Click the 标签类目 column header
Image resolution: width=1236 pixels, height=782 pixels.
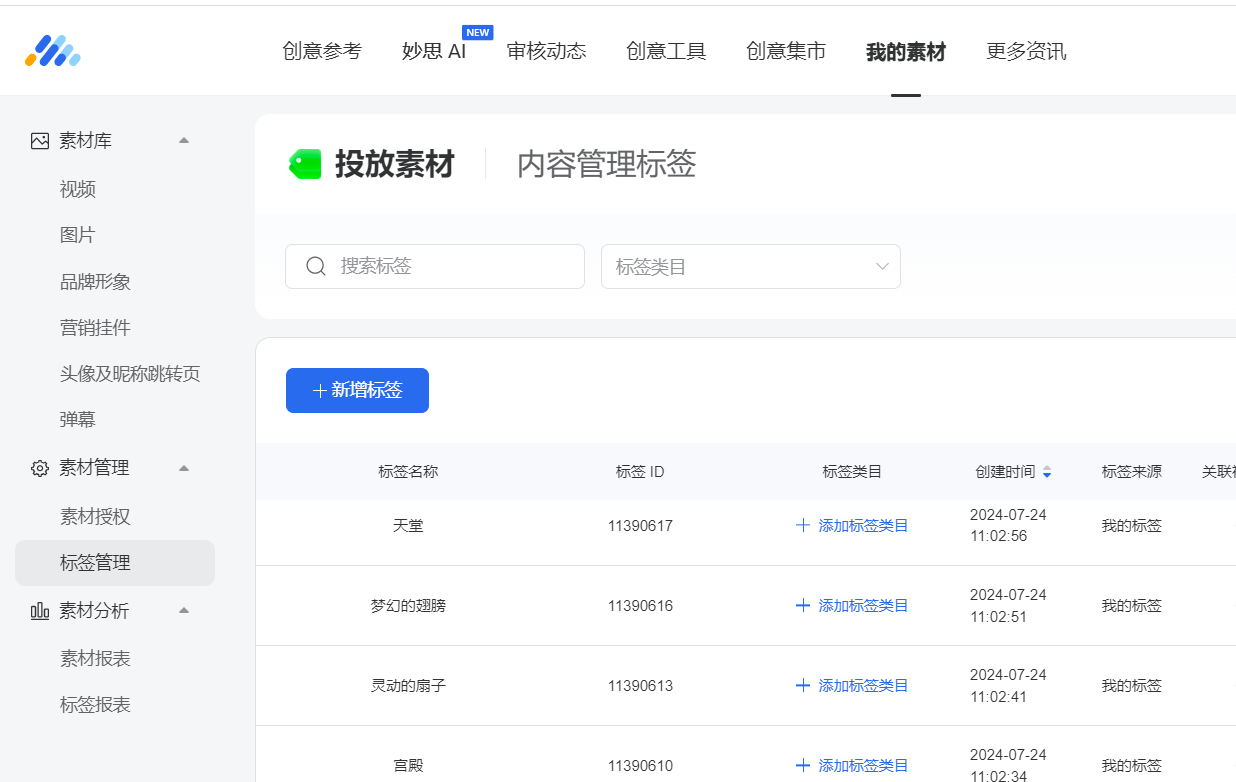[x=852, y=472]
